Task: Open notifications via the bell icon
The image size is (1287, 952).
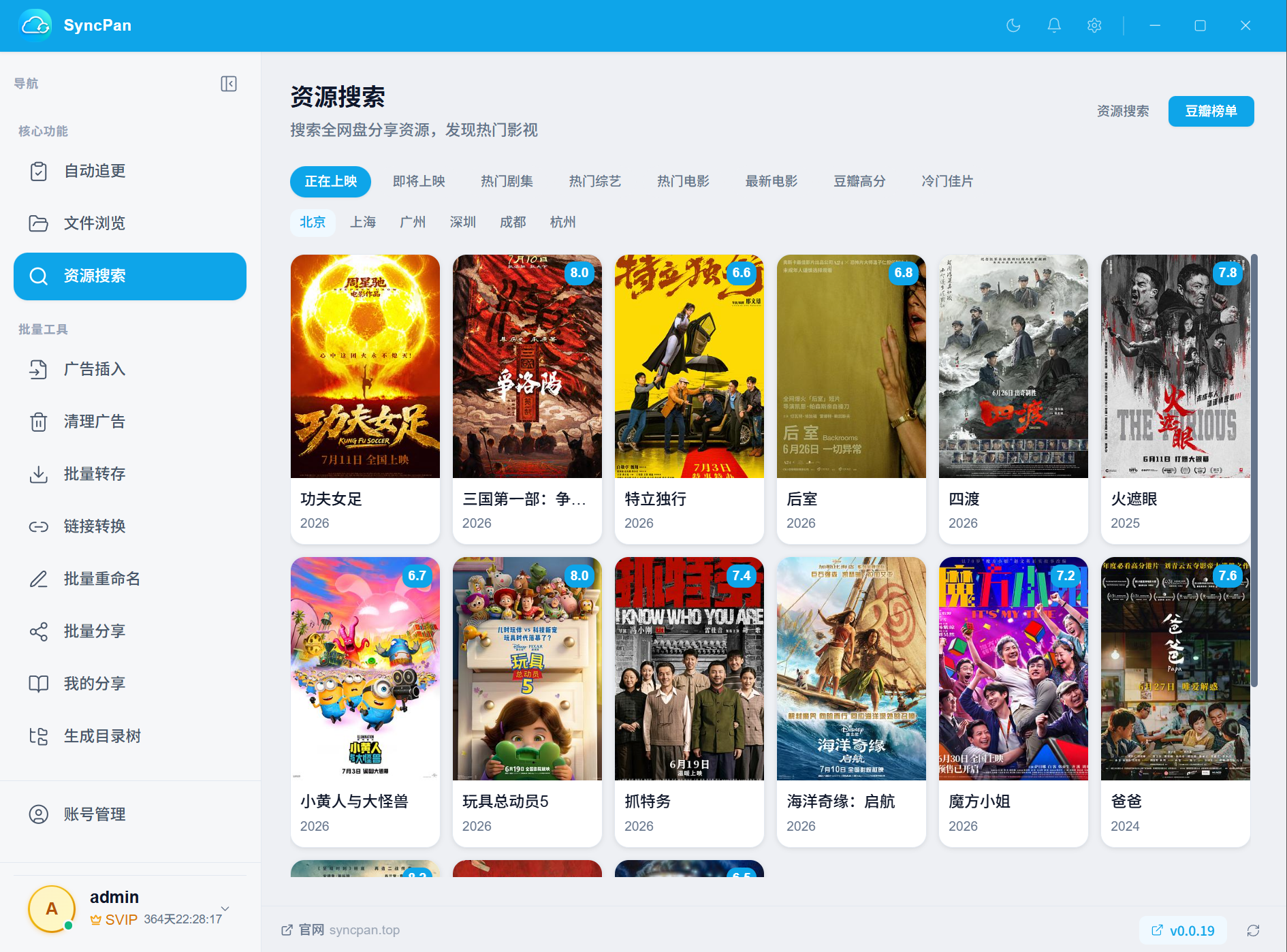Action: pyautogui.click(x=1054, y=26)
